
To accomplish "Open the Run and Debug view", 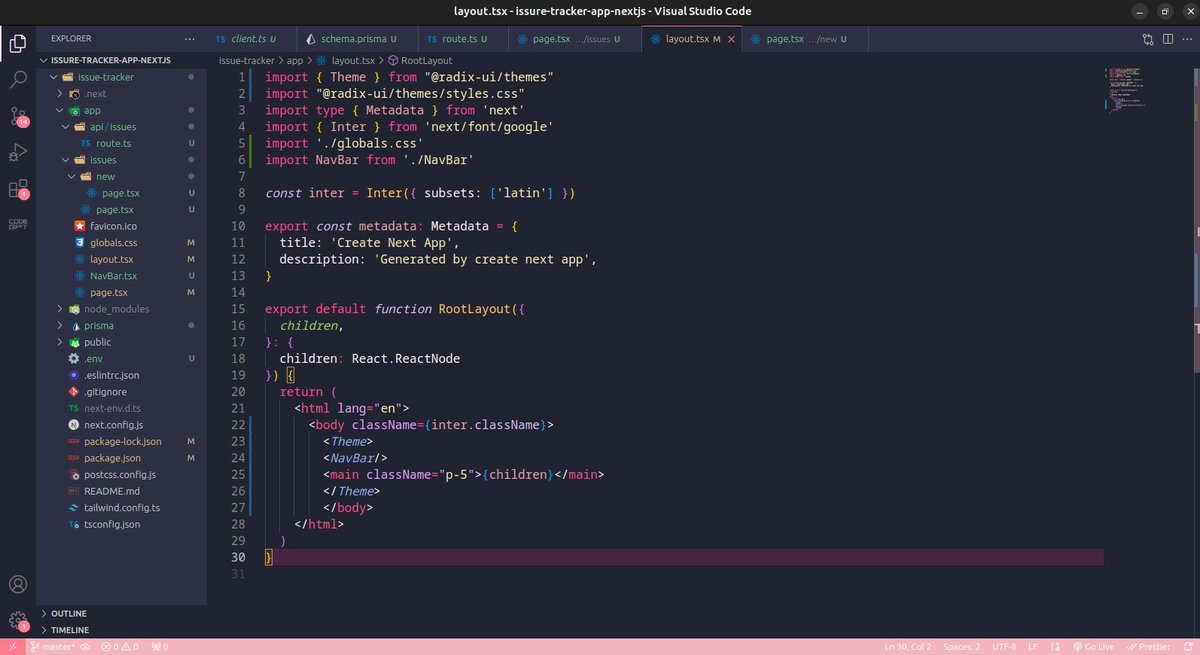I will coord(18,152).
